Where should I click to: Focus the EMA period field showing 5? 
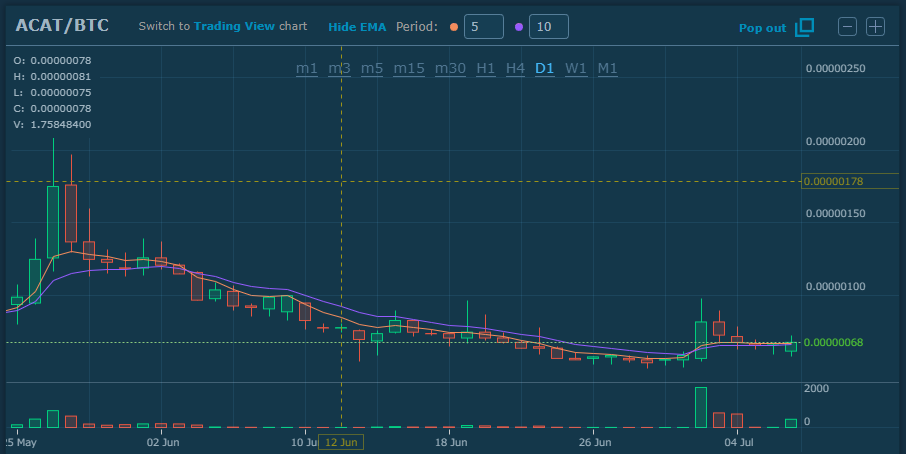[482, 27]
